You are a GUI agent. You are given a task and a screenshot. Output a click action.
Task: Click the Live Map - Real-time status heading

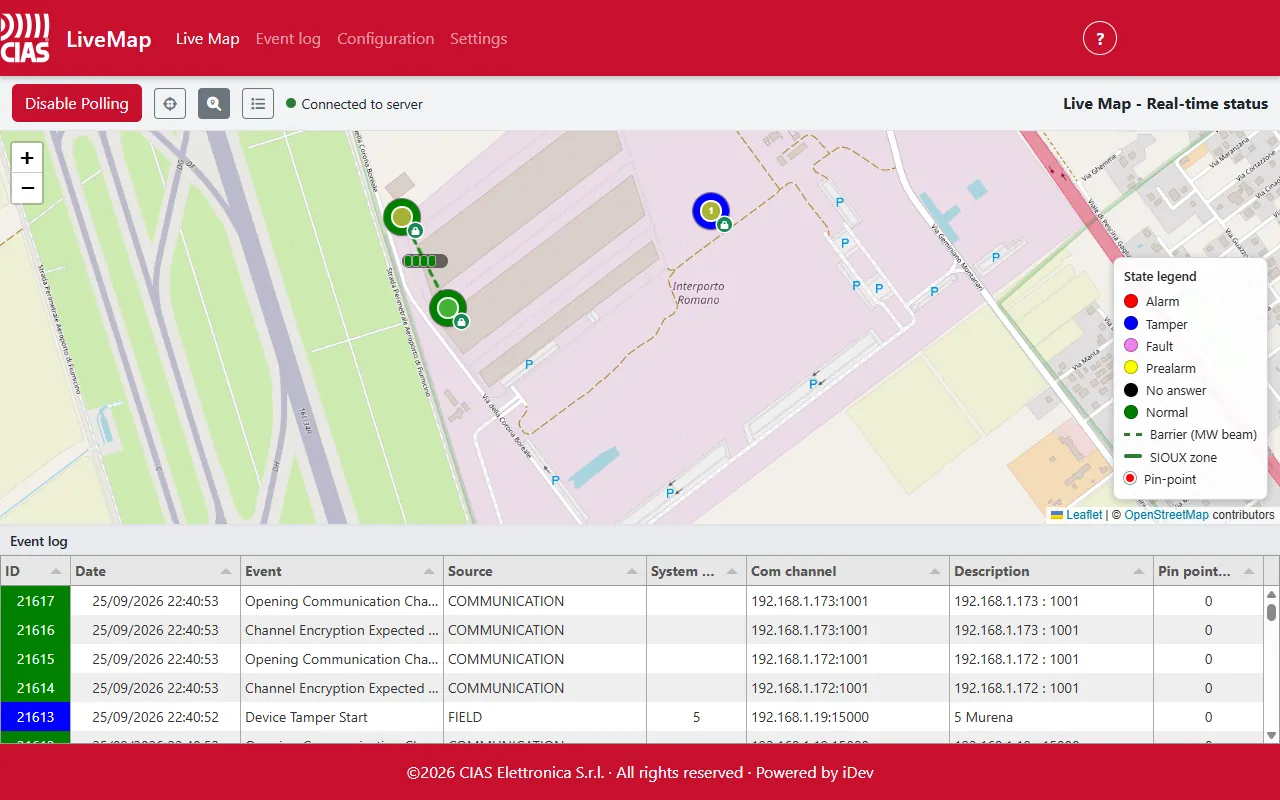1165,103
